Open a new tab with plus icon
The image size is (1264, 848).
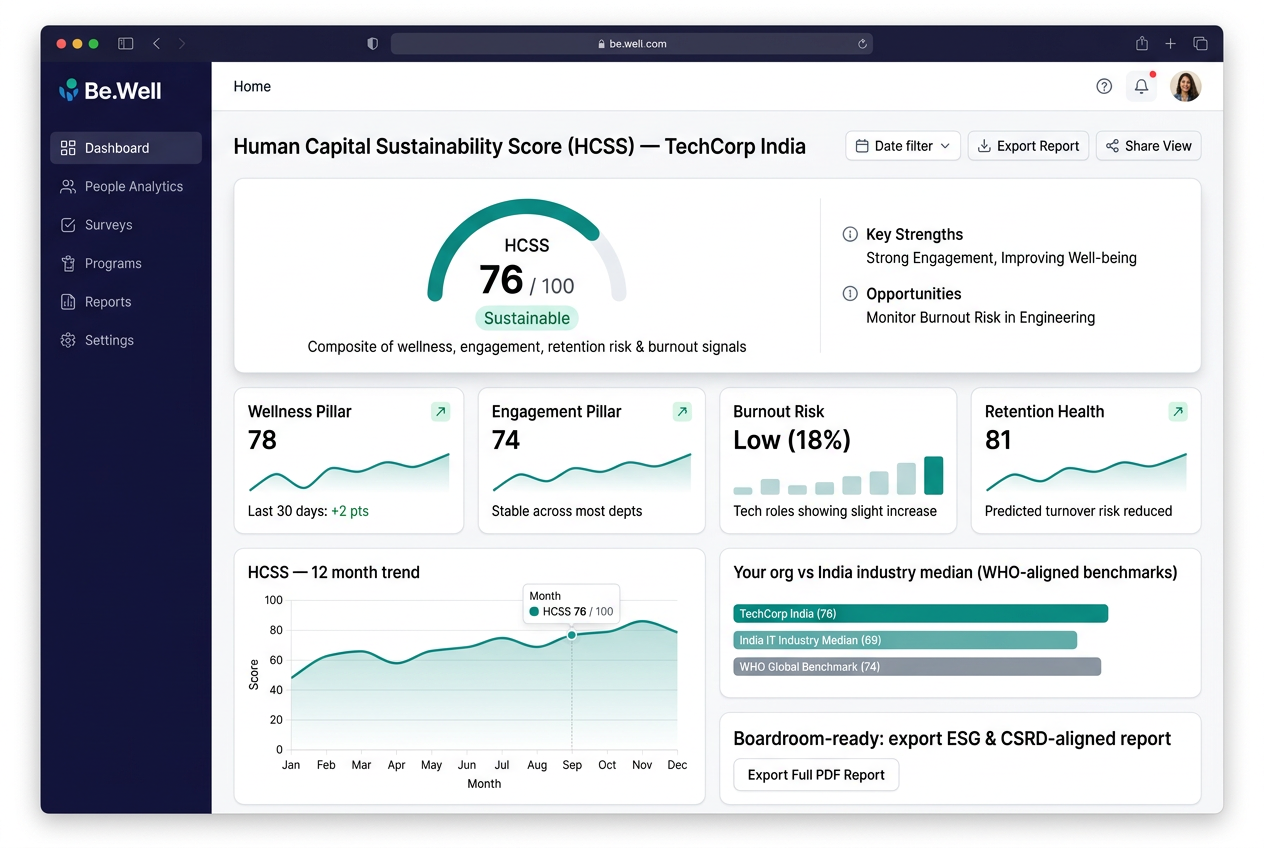coord(1170,44)
